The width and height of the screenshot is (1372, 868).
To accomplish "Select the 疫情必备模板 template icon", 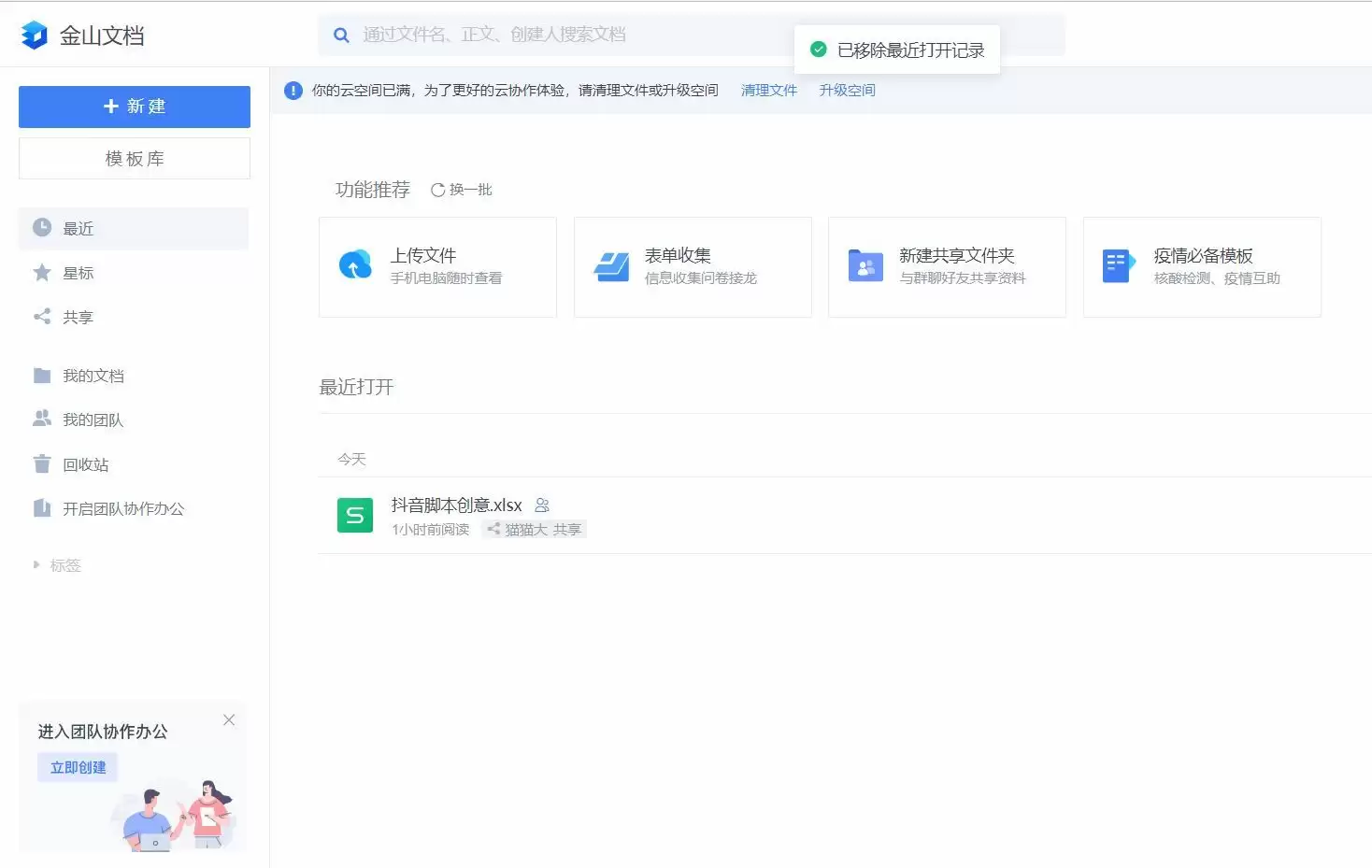I will 1118,265.
